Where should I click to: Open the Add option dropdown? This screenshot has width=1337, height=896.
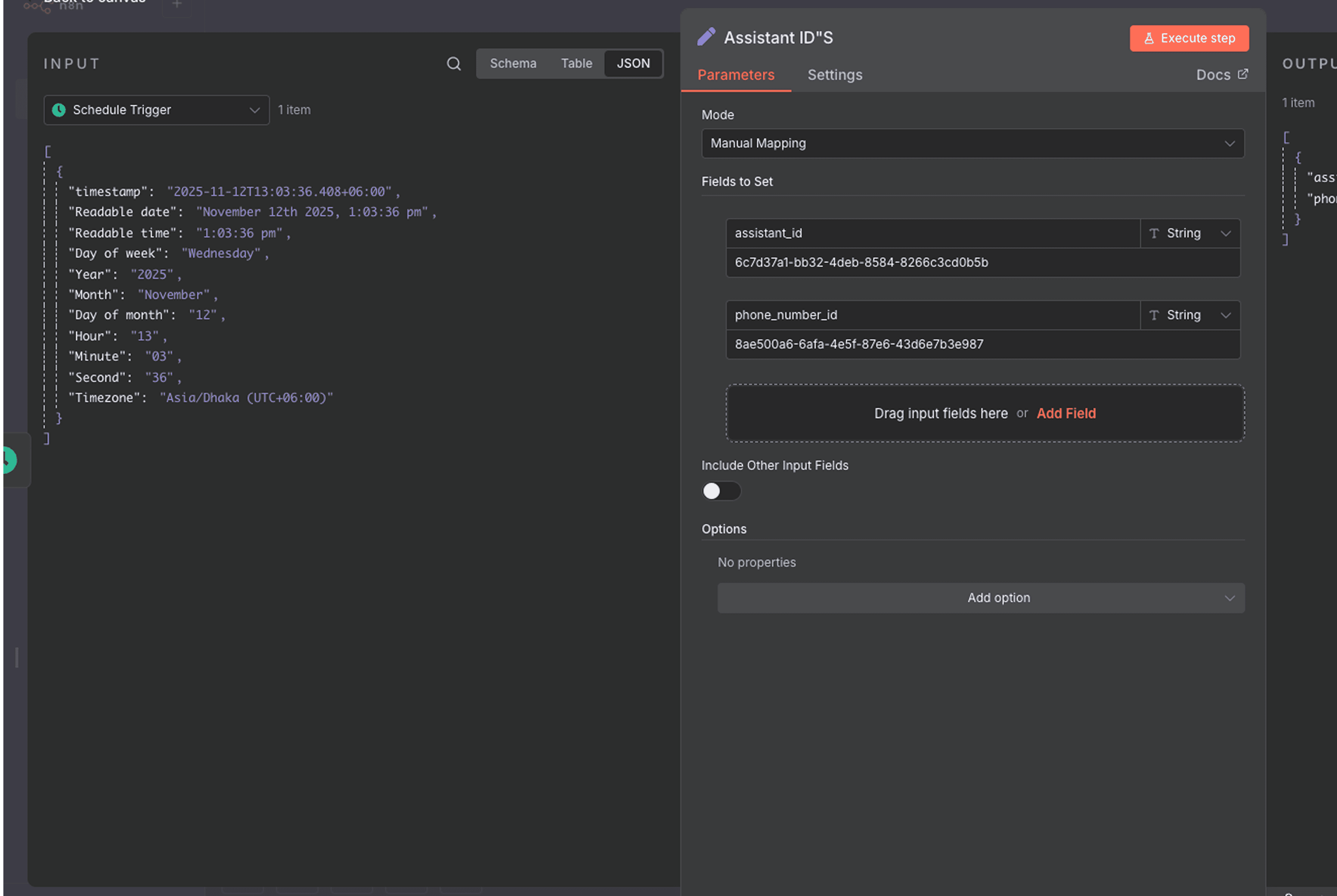click(981, 598)
